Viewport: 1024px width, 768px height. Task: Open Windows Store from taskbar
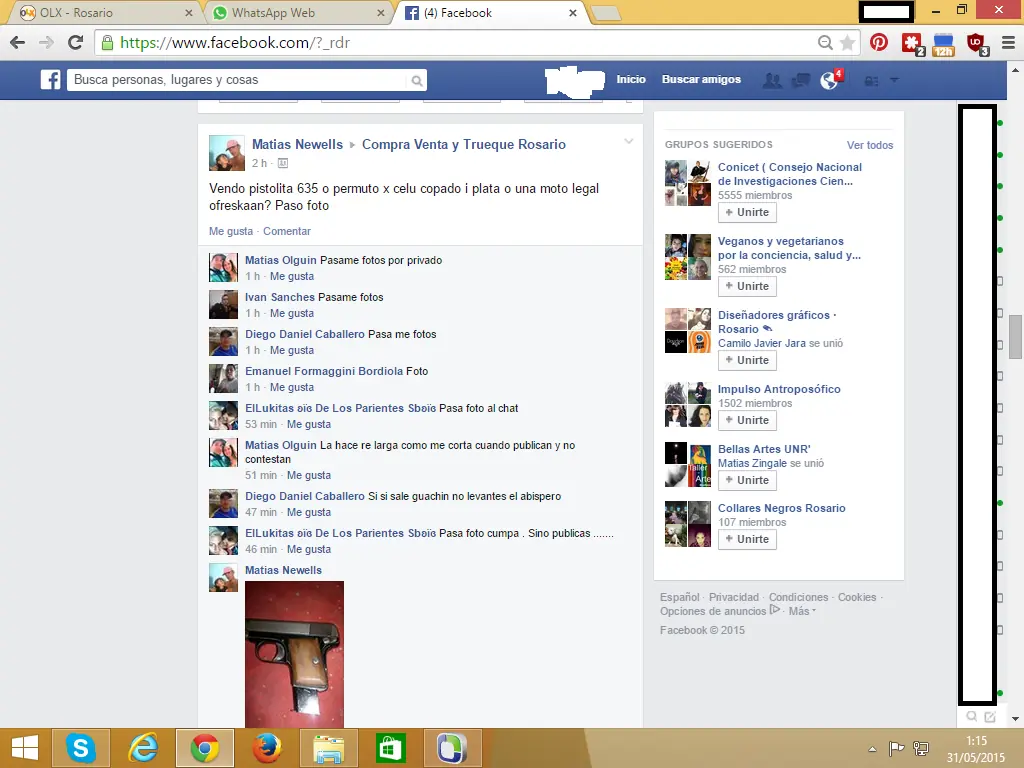coord(391,748)
